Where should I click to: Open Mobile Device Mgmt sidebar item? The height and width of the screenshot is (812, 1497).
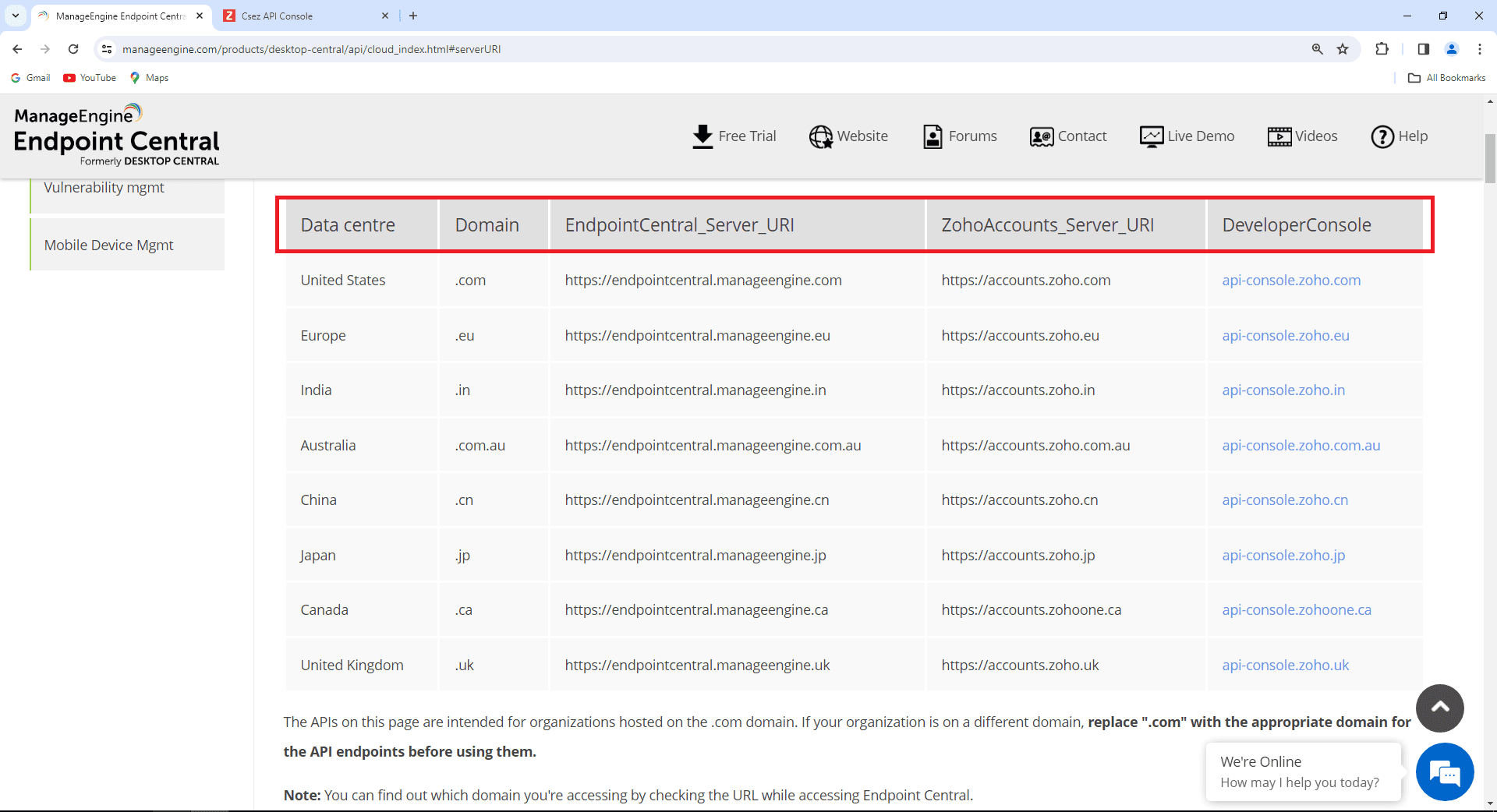pos(127,245)
